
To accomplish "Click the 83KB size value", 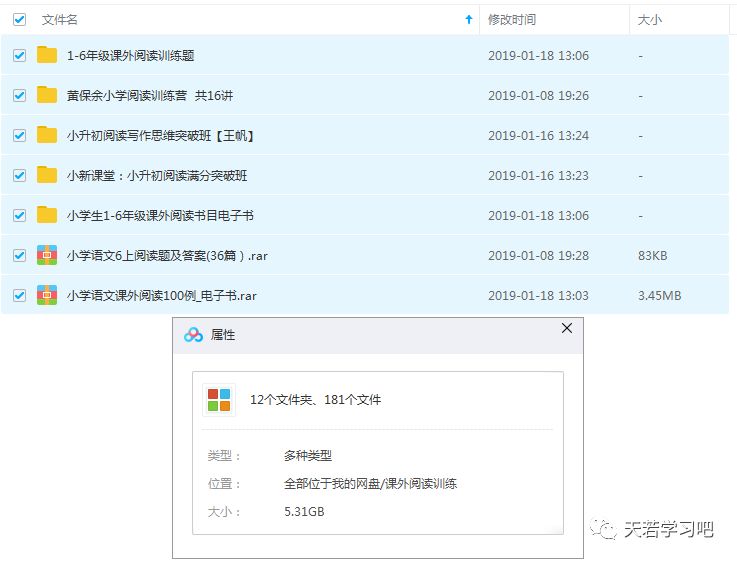I will point(652,256).
